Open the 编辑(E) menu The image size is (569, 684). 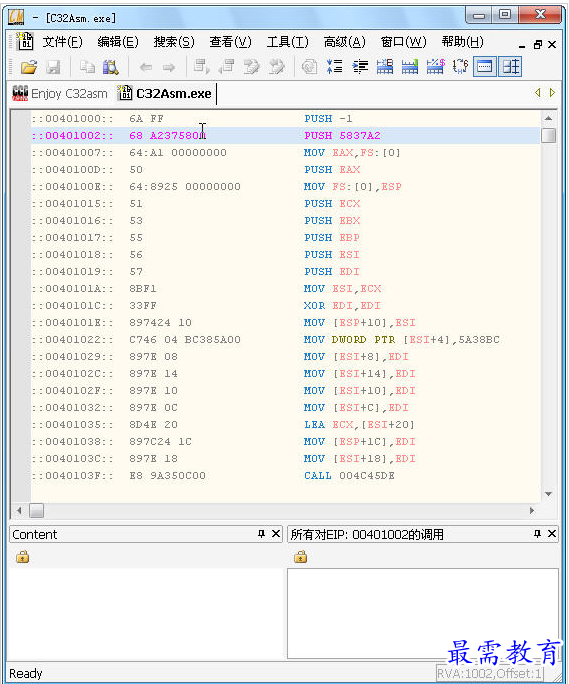[118, 42]
